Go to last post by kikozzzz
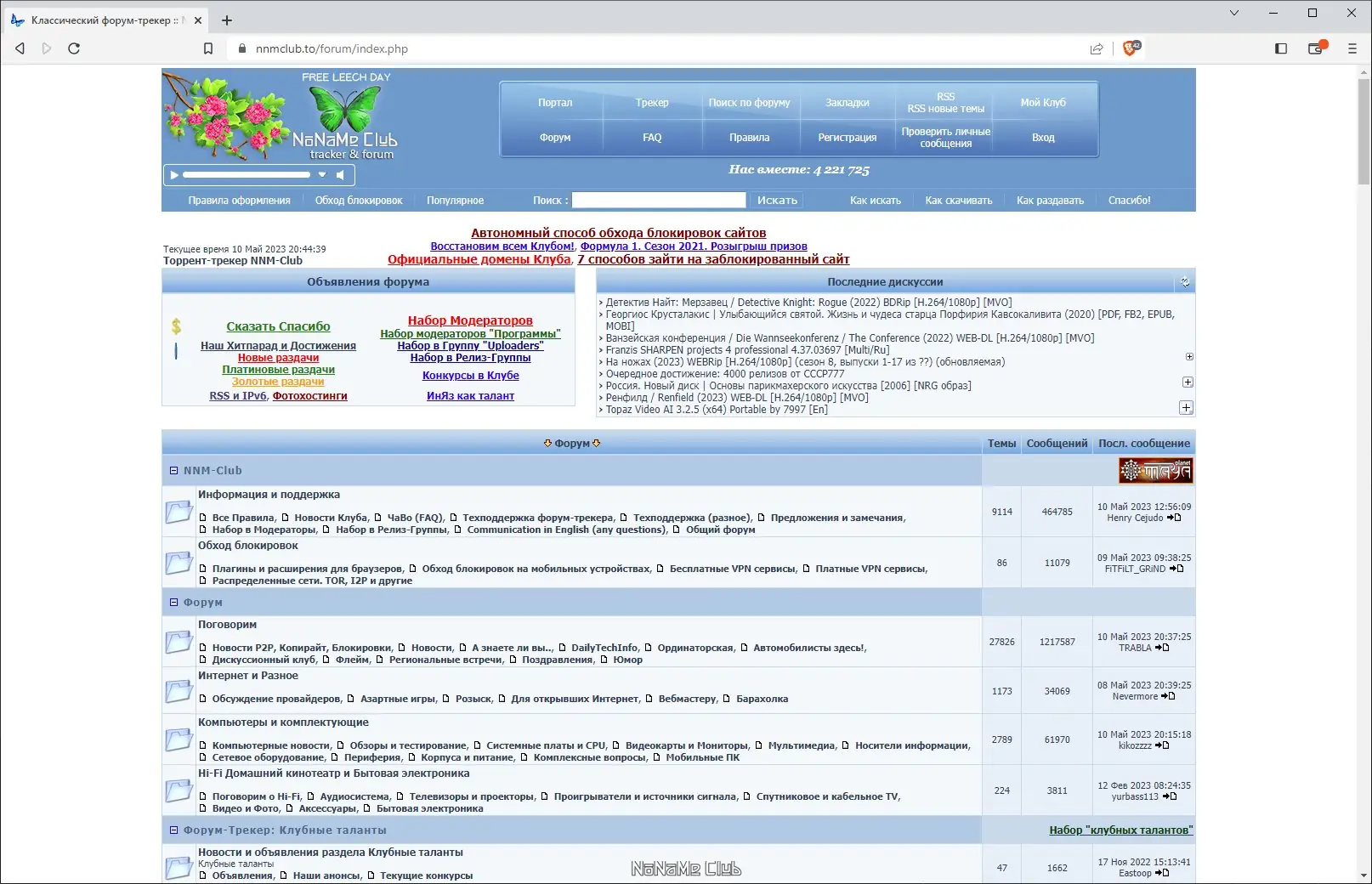The width and height of the screenshot is (1372, 884). coord(1162,745)
